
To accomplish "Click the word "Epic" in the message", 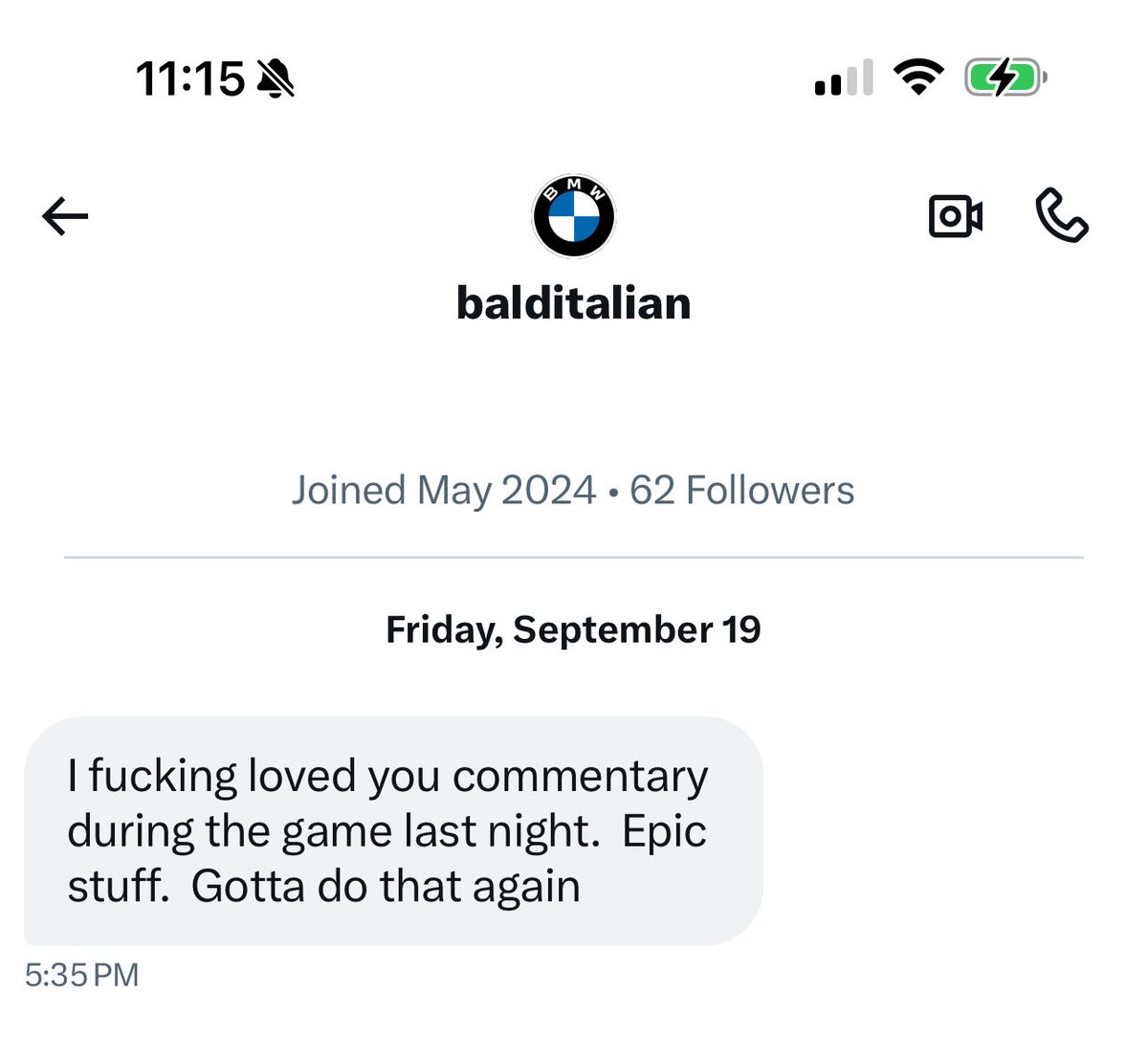I will point(664,831).
